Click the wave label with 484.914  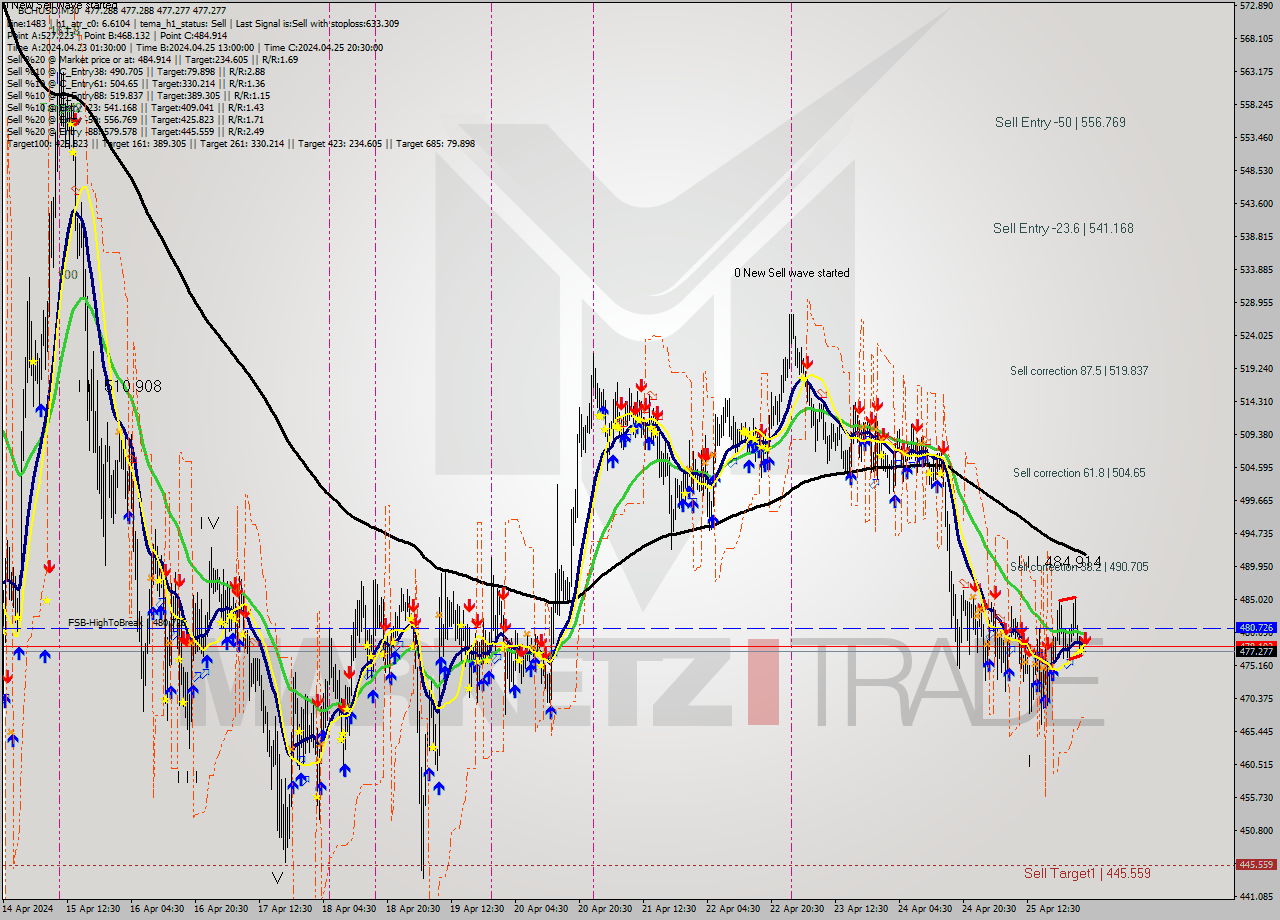[x=1060, y=562]
